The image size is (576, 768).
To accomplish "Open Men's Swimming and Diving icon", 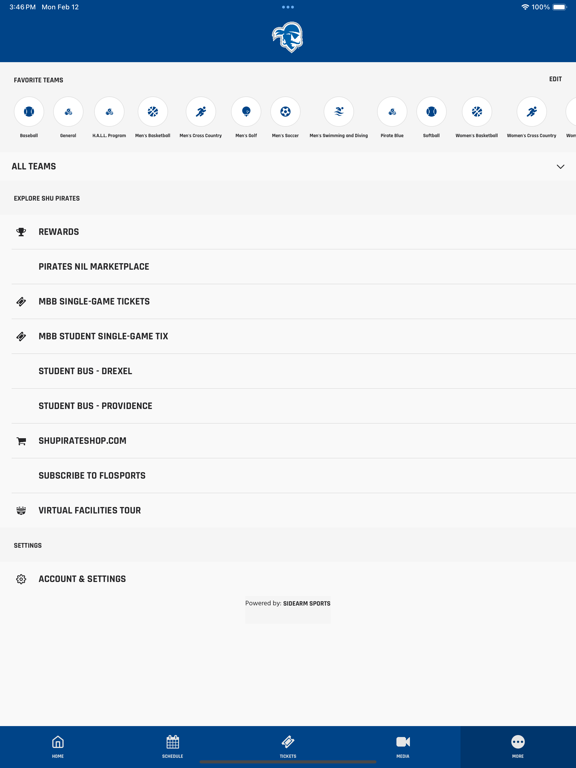I will [339, 112].
